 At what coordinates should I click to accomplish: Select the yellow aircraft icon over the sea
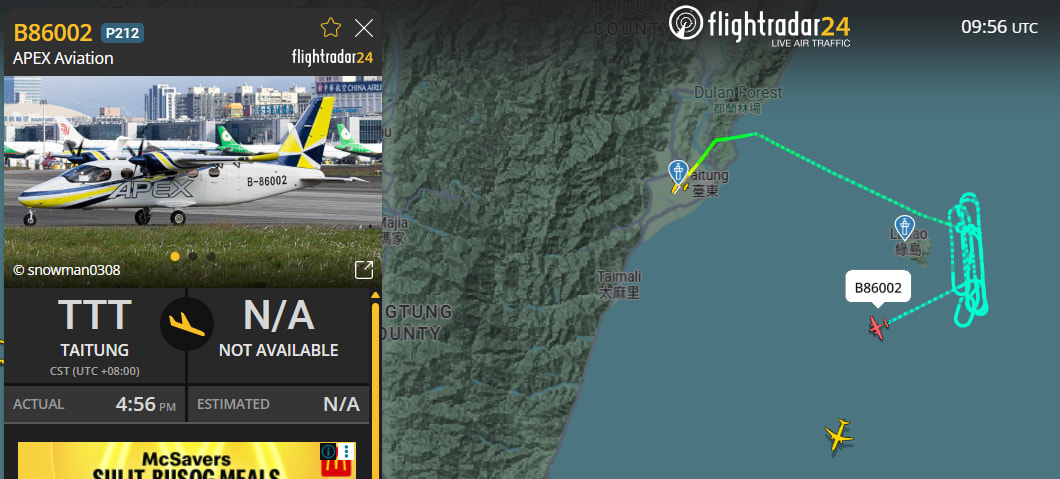[839, 434]
